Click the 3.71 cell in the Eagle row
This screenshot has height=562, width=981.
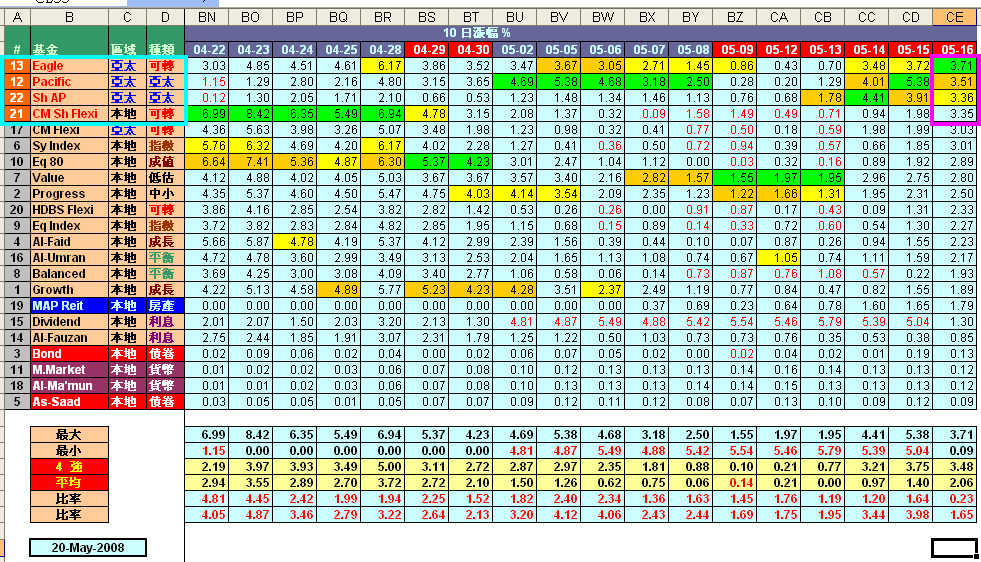tap(955, 66)
